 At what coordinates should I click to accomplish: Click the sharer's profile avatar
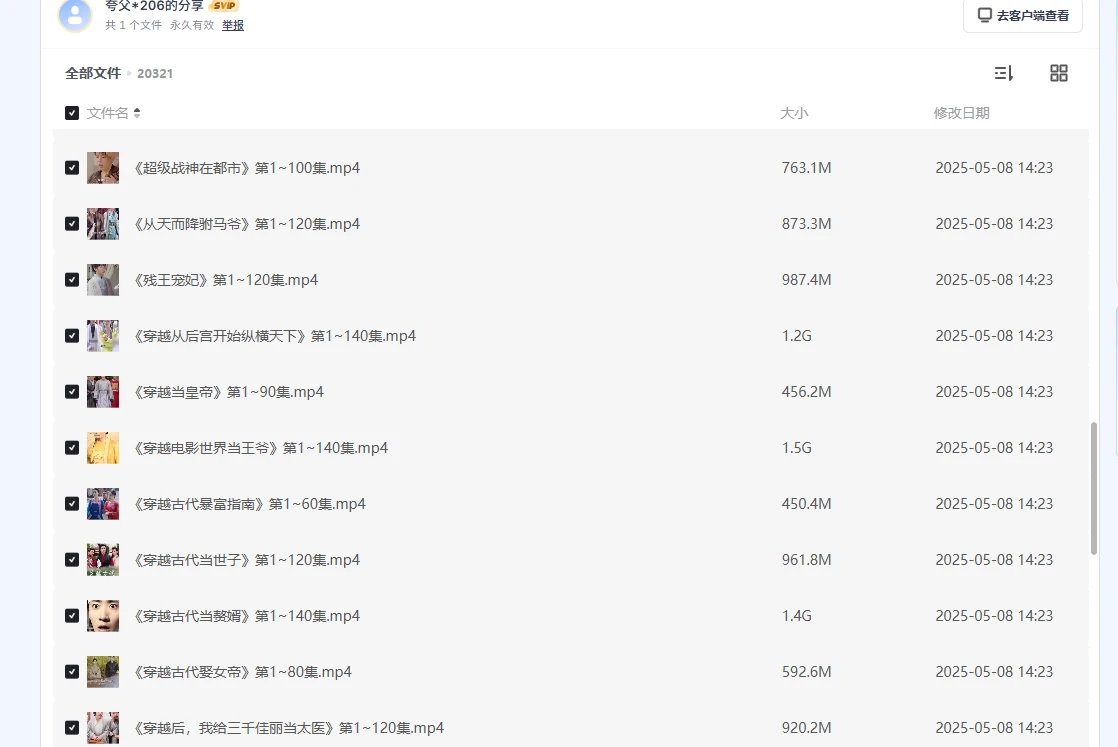click(x=75, y=15)
